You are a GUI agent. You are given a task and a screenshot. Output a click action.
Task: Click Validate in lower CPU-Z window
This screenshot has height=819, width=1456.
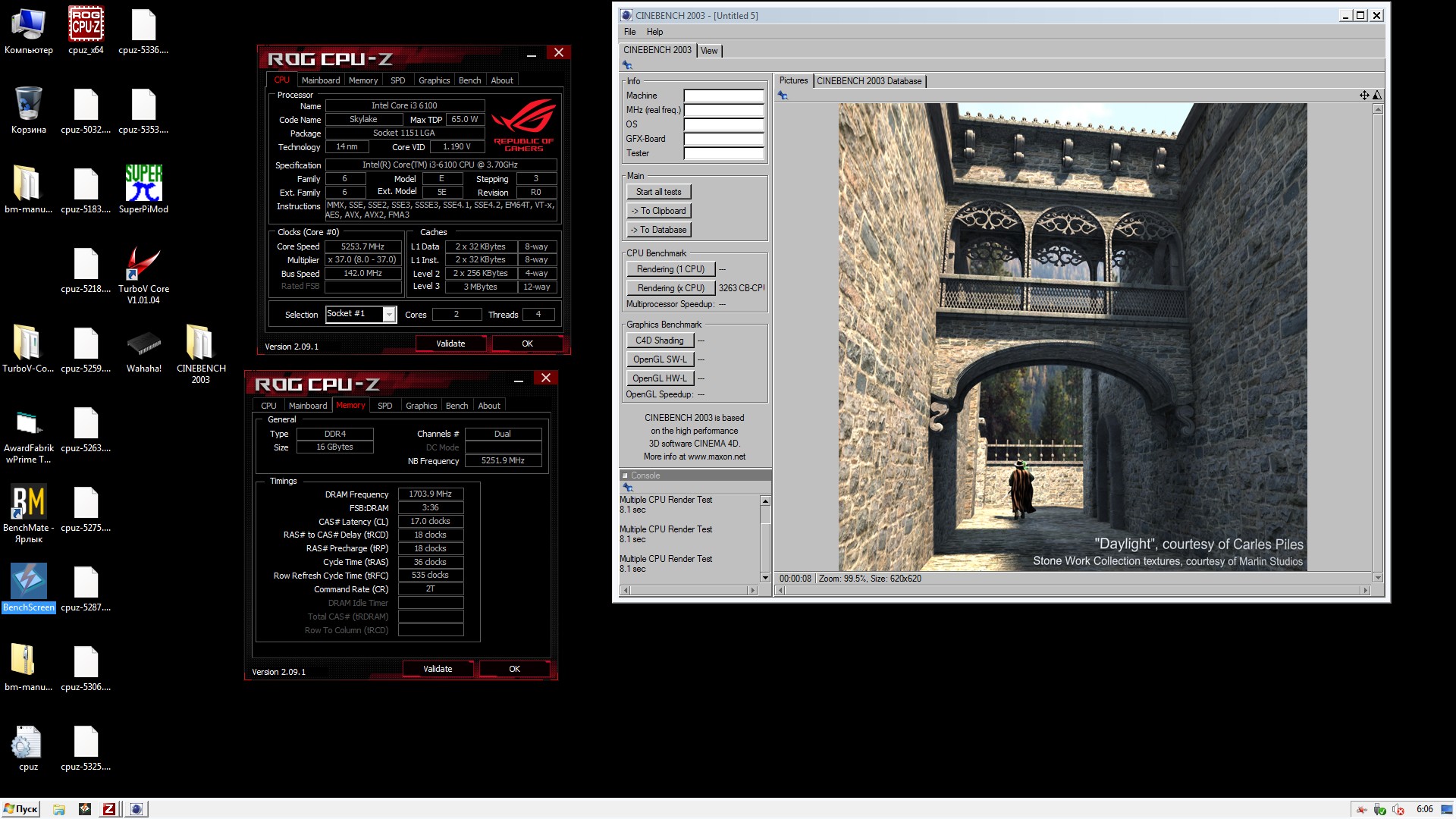pos(438,669)
